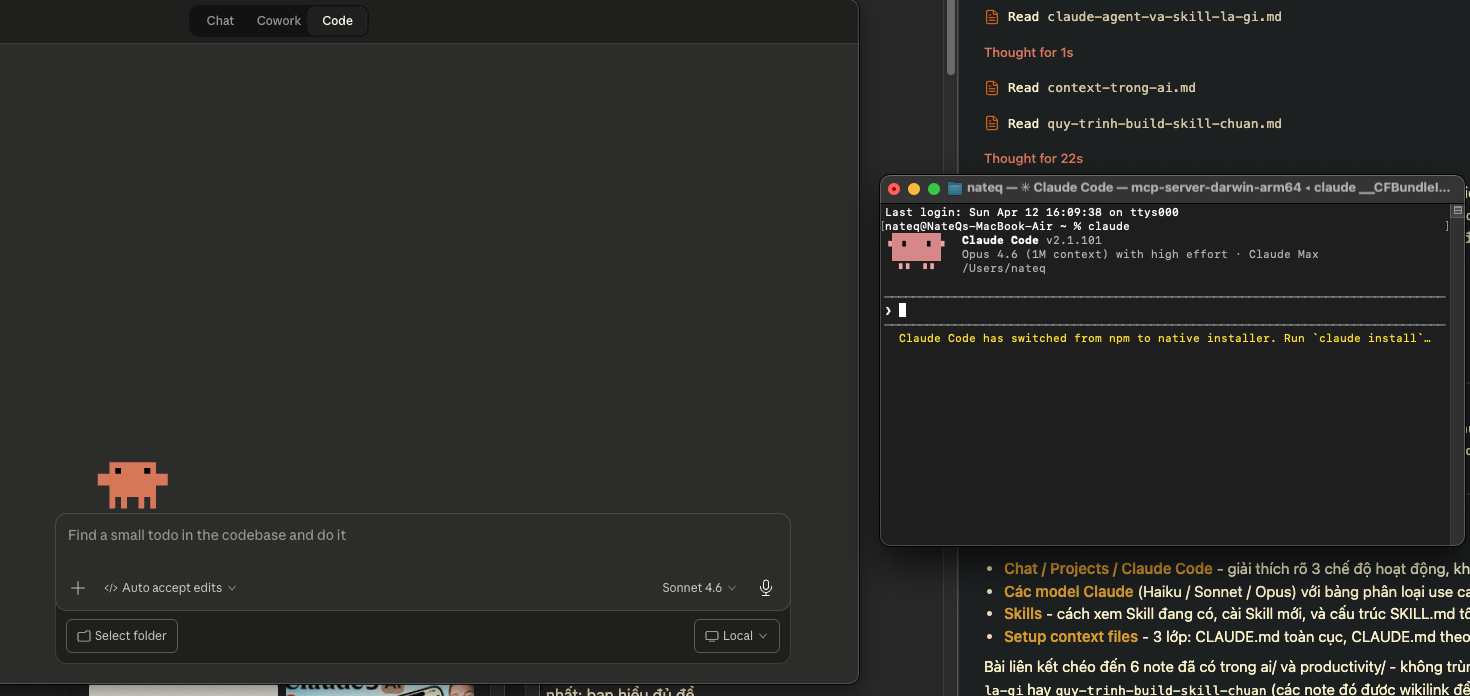Screen dimensions: 1470x696
Task: Switch to the Chat tab
Action: pyautogui.click(x=220, y=21)
